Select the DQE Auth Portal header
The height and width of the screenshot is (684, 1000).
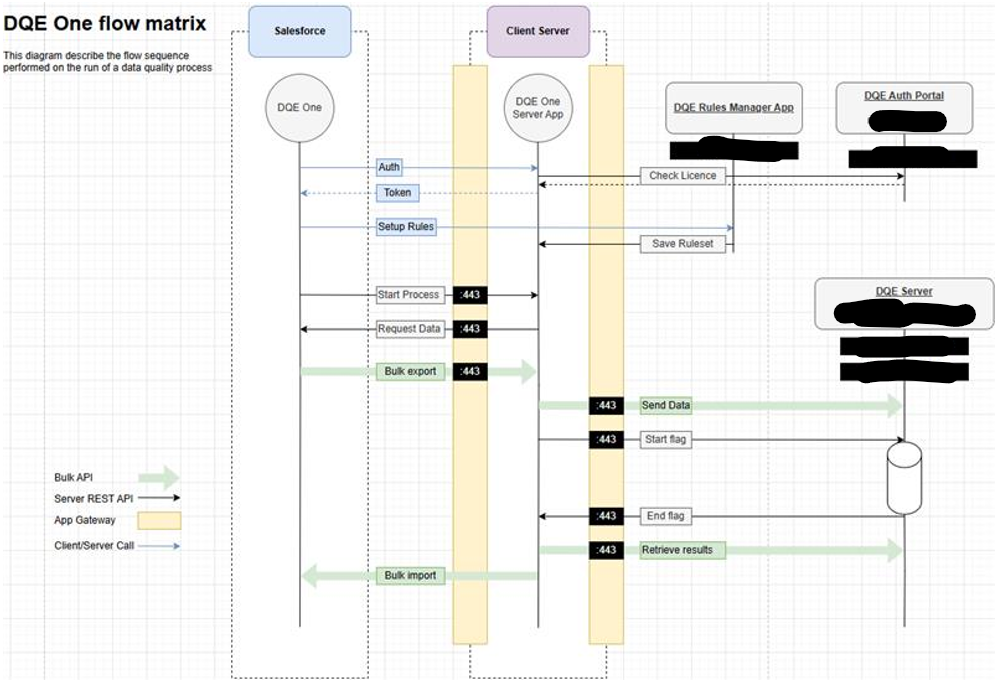904,96
